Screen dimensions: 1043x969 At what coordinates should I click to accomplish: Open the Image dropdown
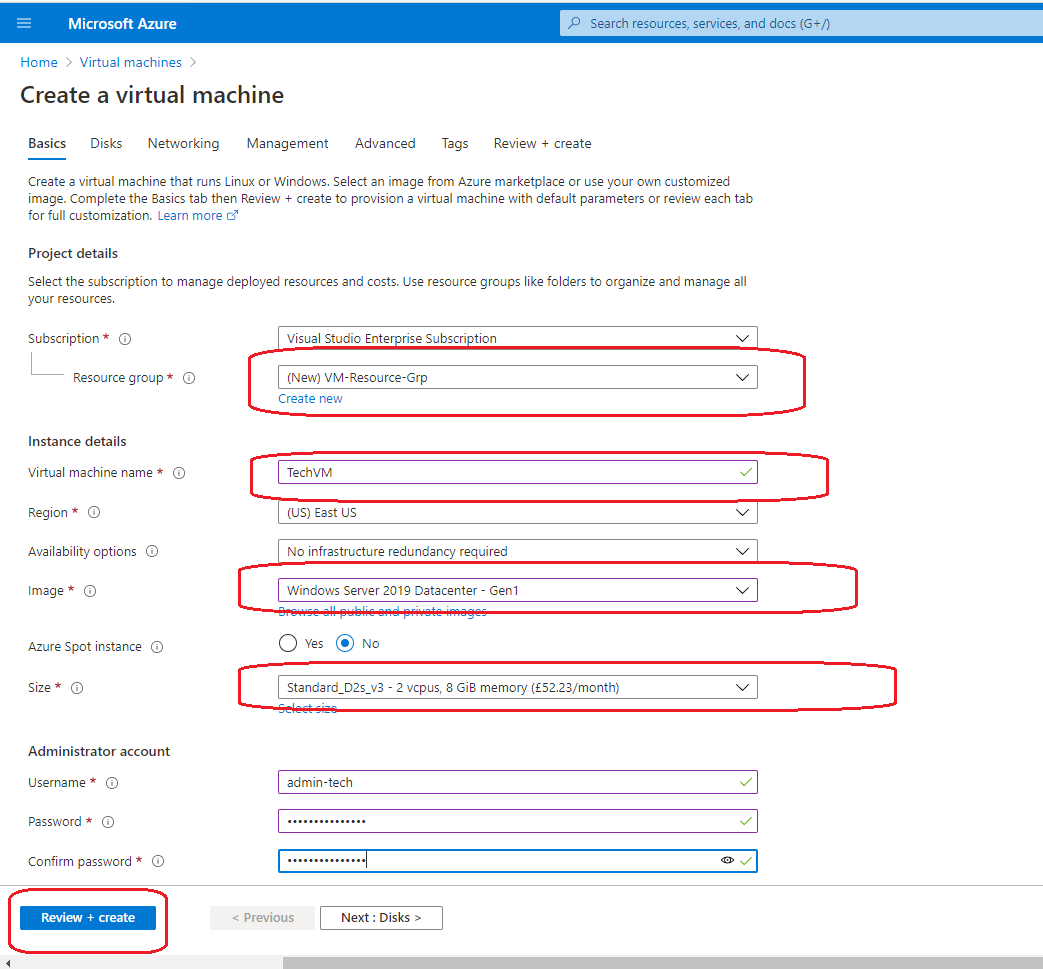click(x=518, y=590)
